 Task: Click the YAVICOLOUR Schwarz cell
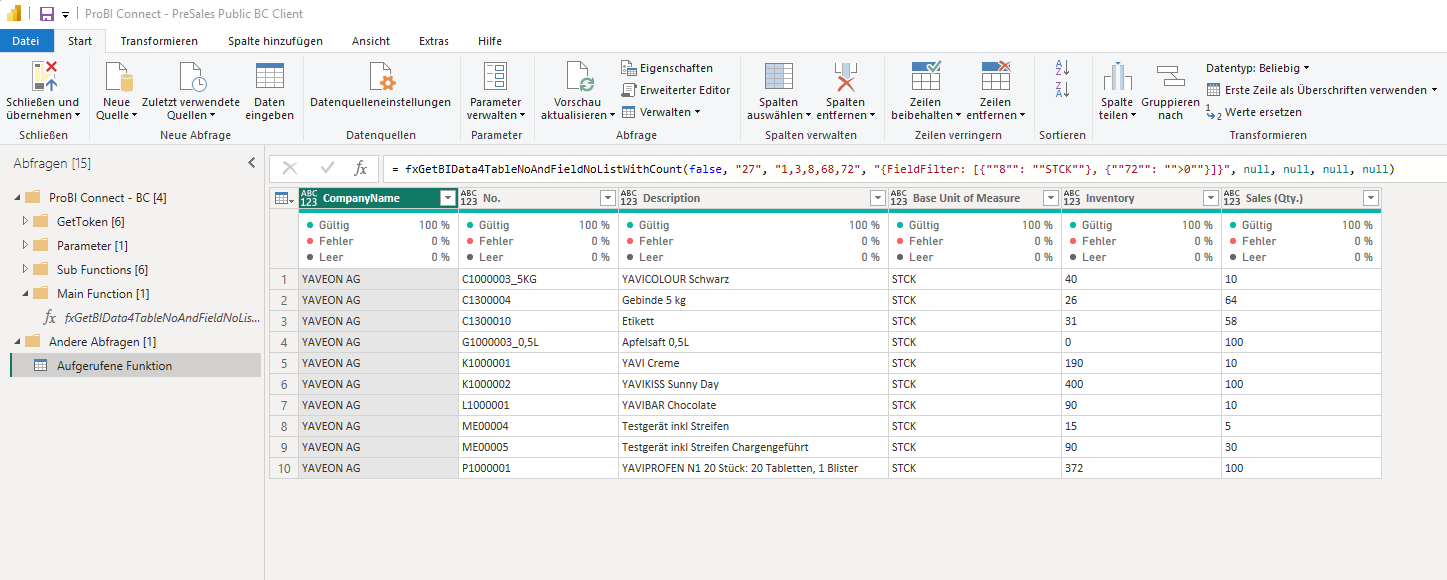click(x=753, y=279)
